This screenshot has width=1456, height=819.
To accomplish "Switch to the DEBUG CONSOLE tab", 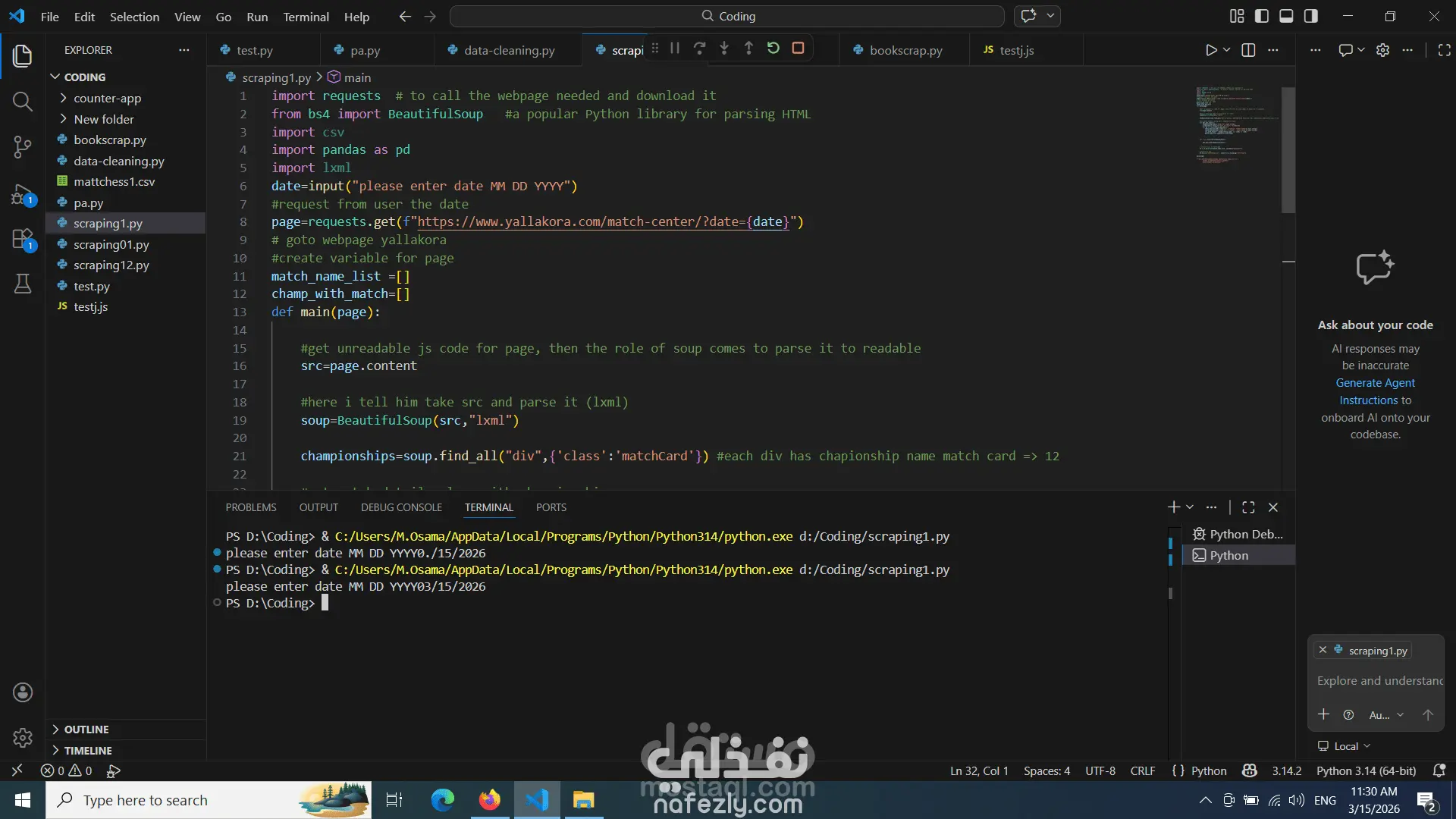I will pyautogui.click(x=401, y=507).
